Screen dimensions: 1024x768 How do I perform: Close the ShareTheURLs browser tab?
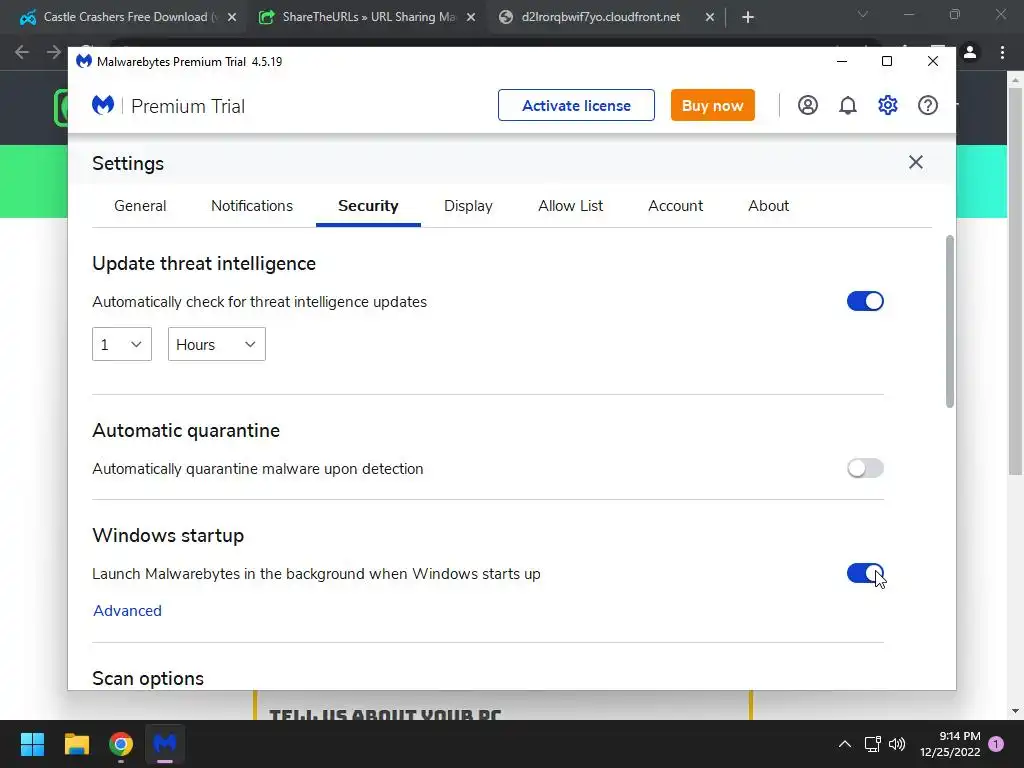coord(471,17)
